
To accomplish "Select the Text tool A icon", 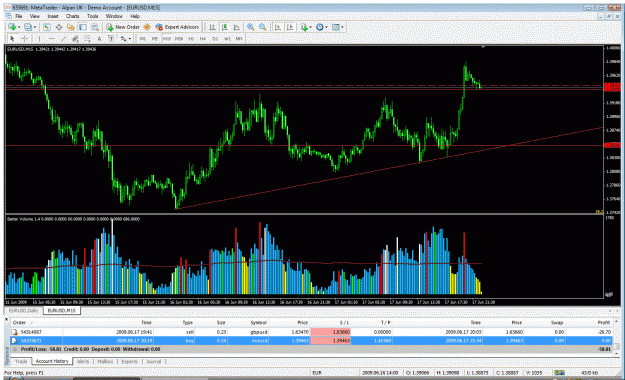I will click(99, 39).
